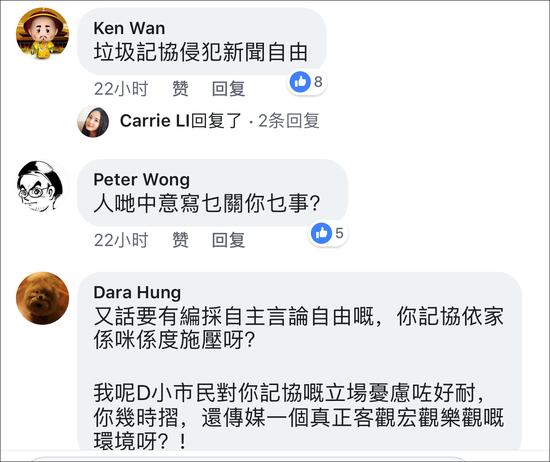
Task: Click Dara Hung's long comment bubble text
Action: point(299,378)
